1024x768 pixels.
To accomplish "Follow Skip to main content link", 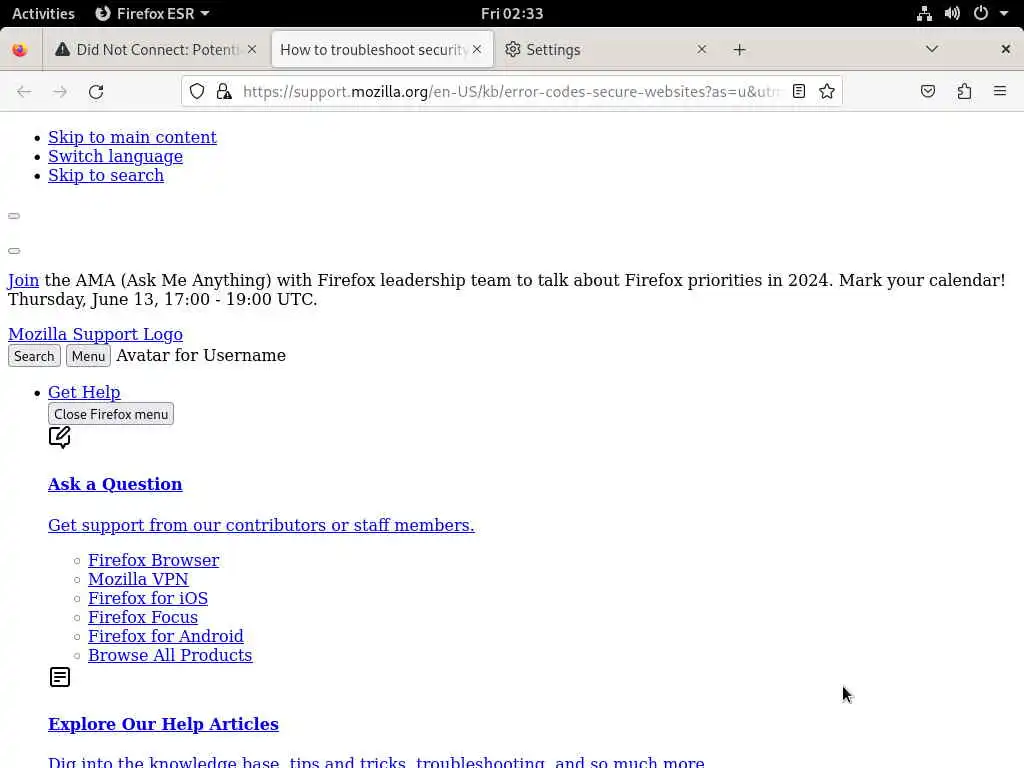I will click(x=133, y=137).
